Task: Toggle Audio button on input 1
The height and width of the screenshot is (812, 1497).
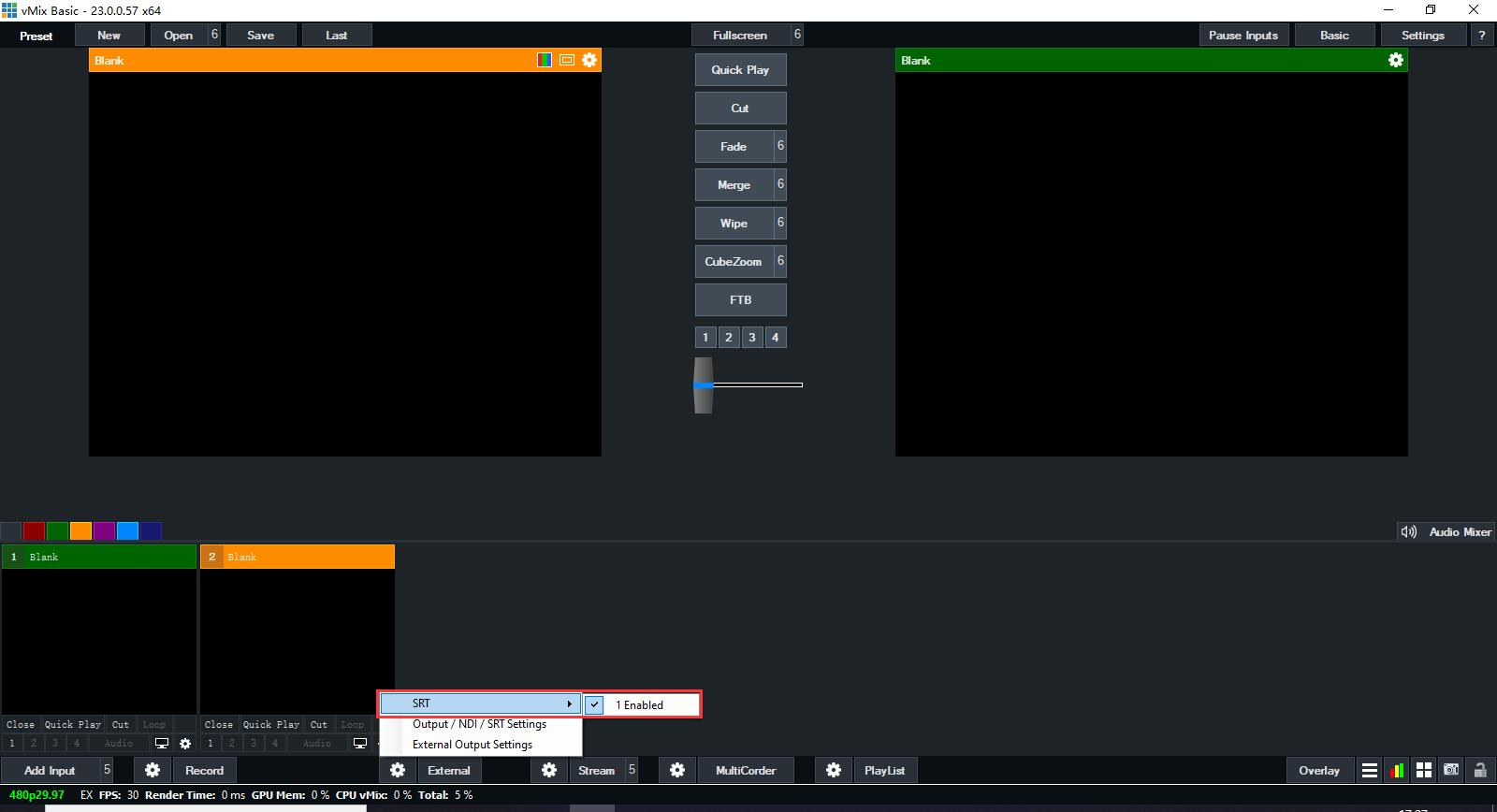Action: click(x=119, y=743)
